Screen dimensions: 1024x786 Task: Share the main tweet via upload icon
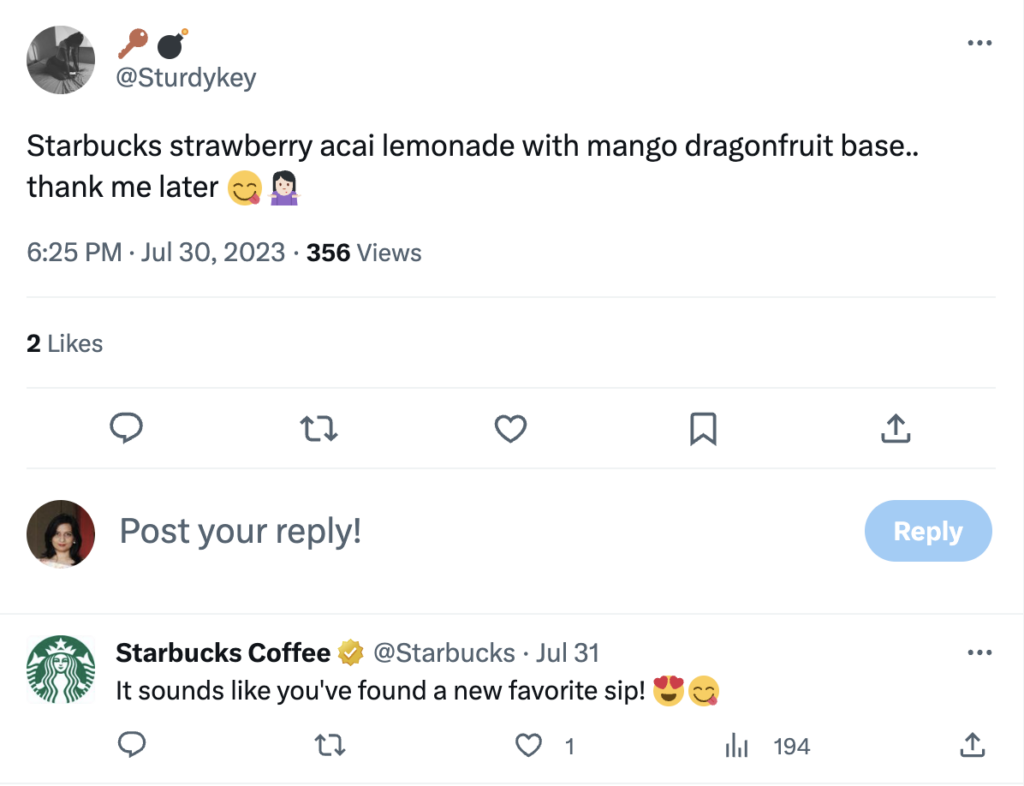click(x=895, y=428)
